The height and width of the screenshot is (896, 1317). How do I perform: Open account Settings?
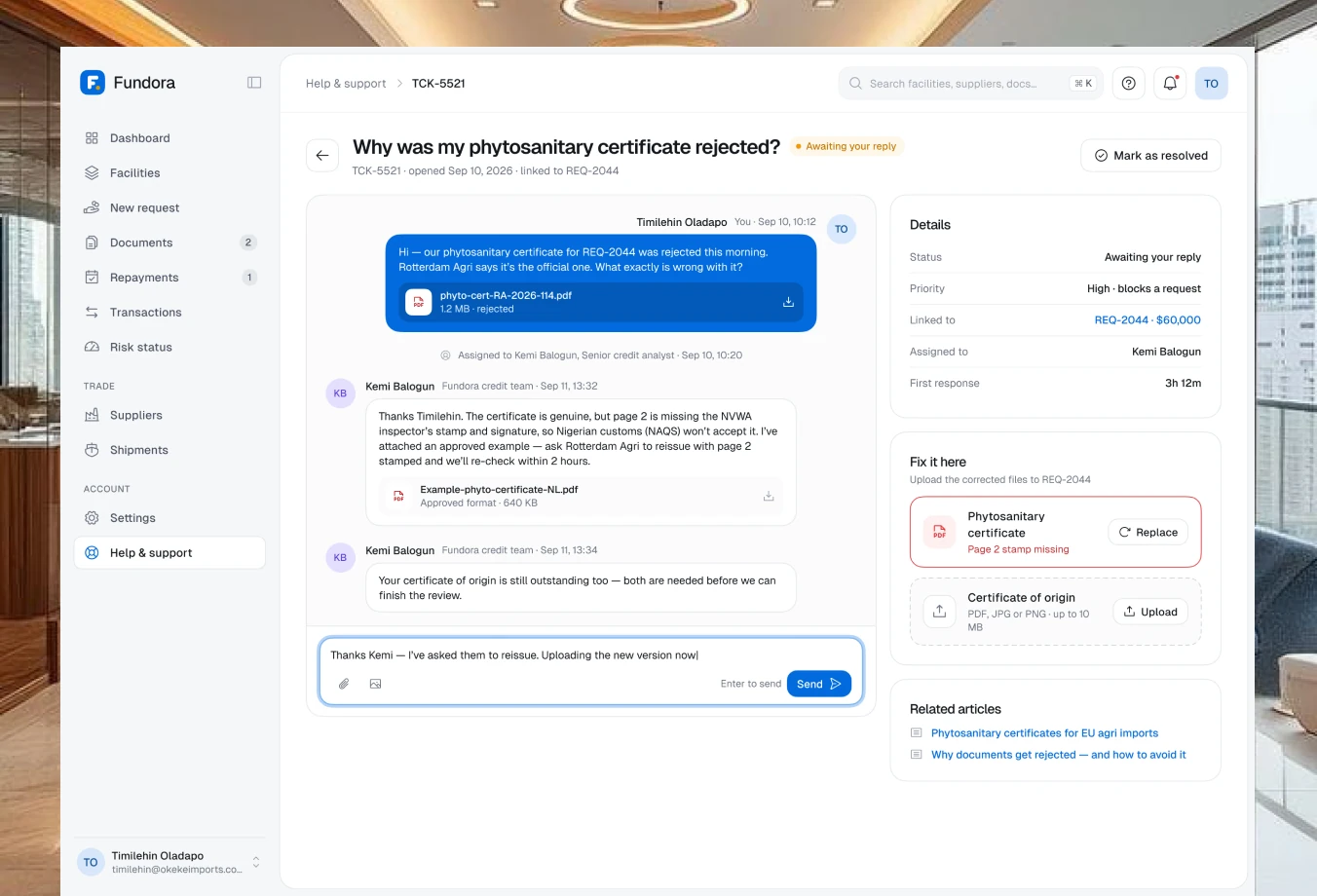point(169,518)
